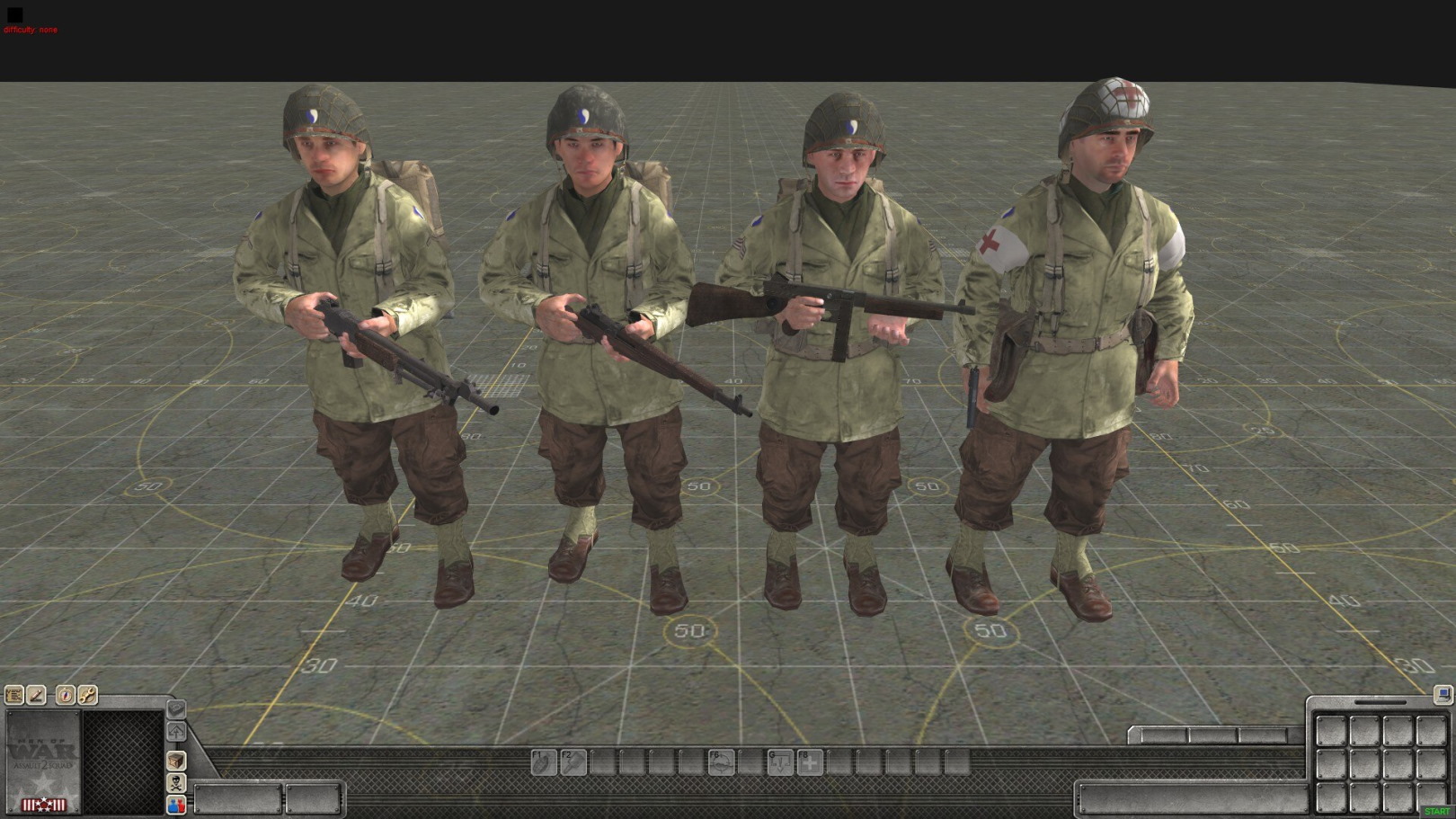Click the F6 repair quick slot
The height and width of the screenshot is (819, 1456).
click(x=721, y=762)
